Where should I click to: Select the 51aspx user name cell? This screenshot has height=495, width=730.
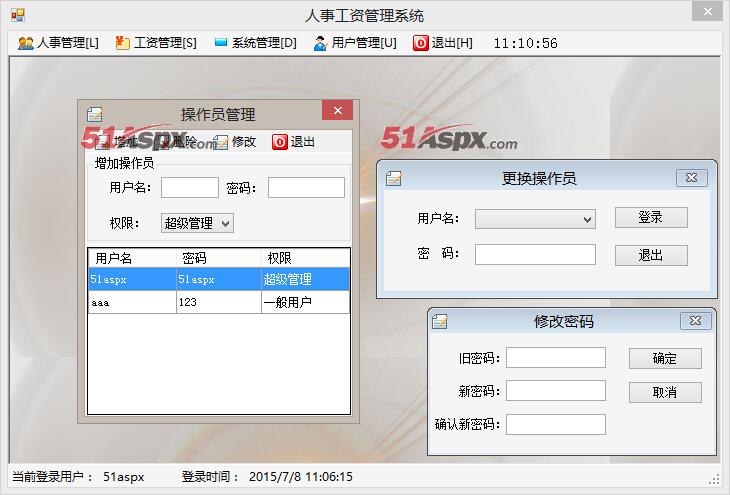[x=132, y=279]
